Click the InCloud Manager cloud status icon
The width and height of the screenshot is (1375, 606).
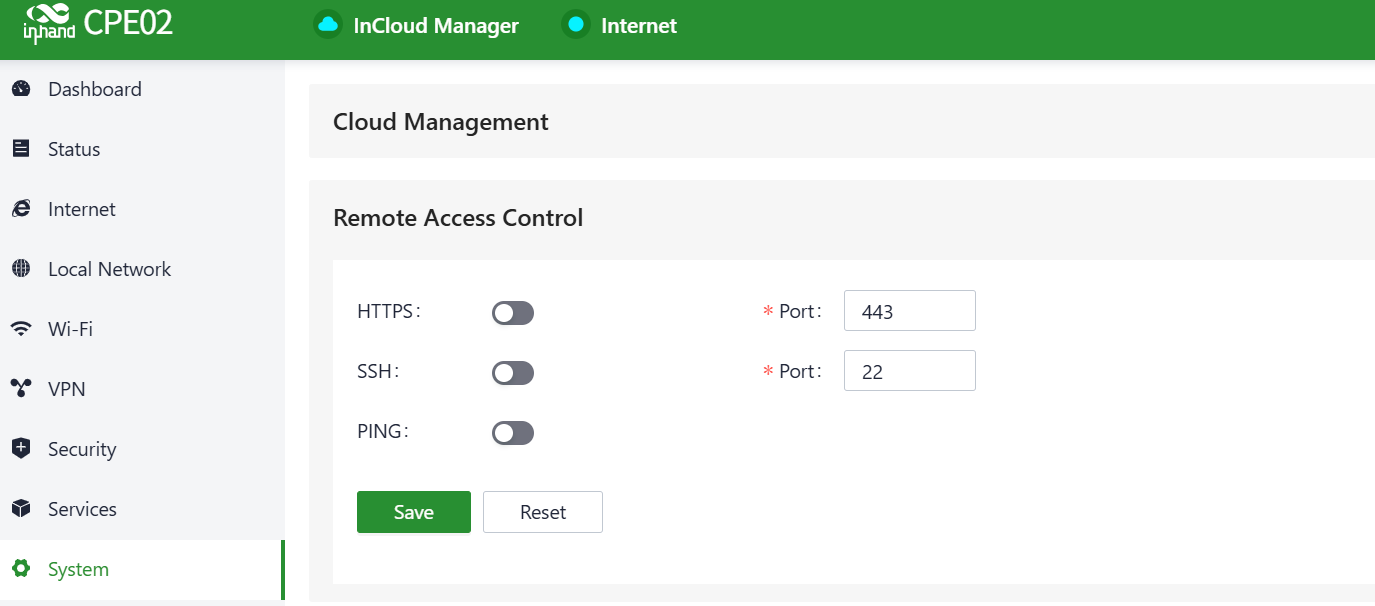328,26
